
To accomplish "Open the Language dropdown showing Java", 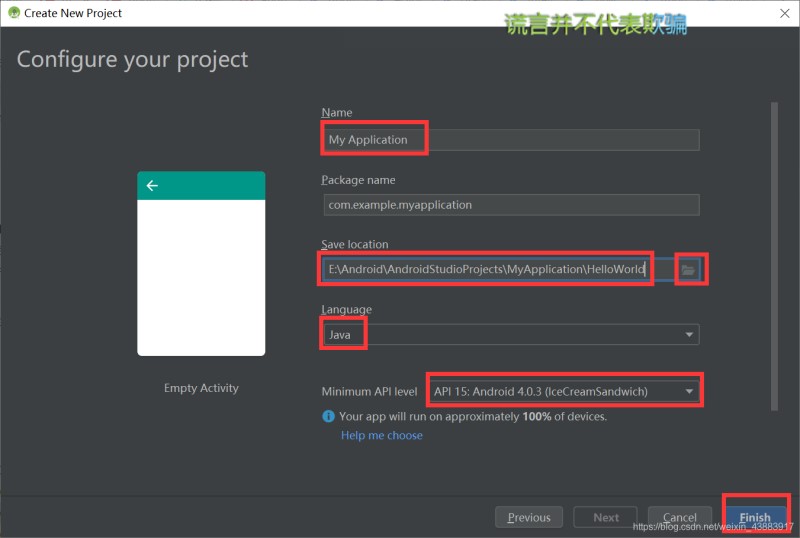I will pyautogui.click(x=511, y=335).
